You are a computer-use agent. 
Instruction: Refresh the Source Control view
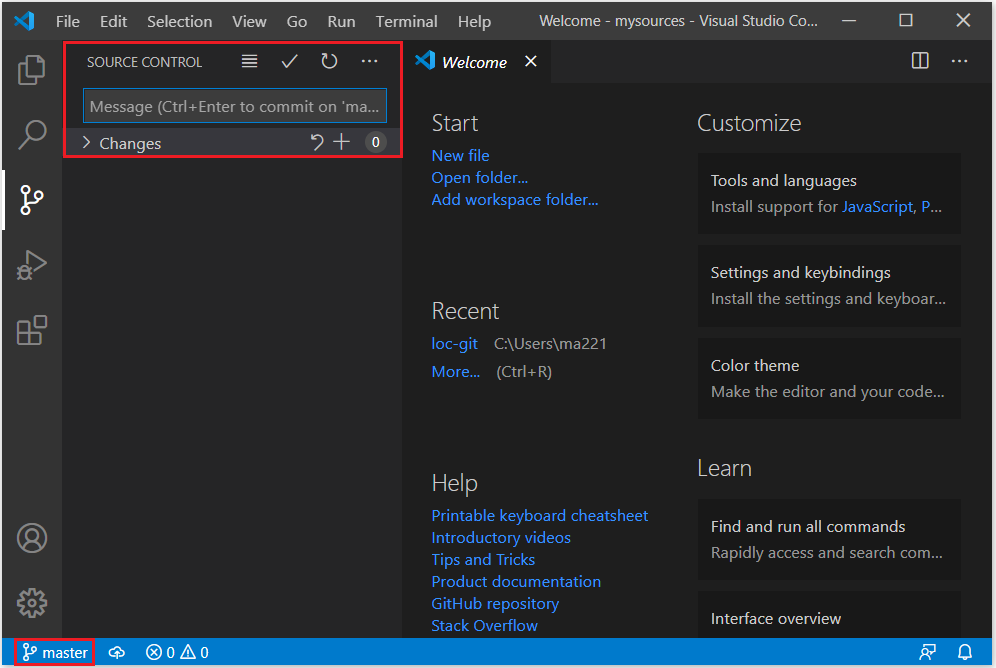click(x=329, y=61)
